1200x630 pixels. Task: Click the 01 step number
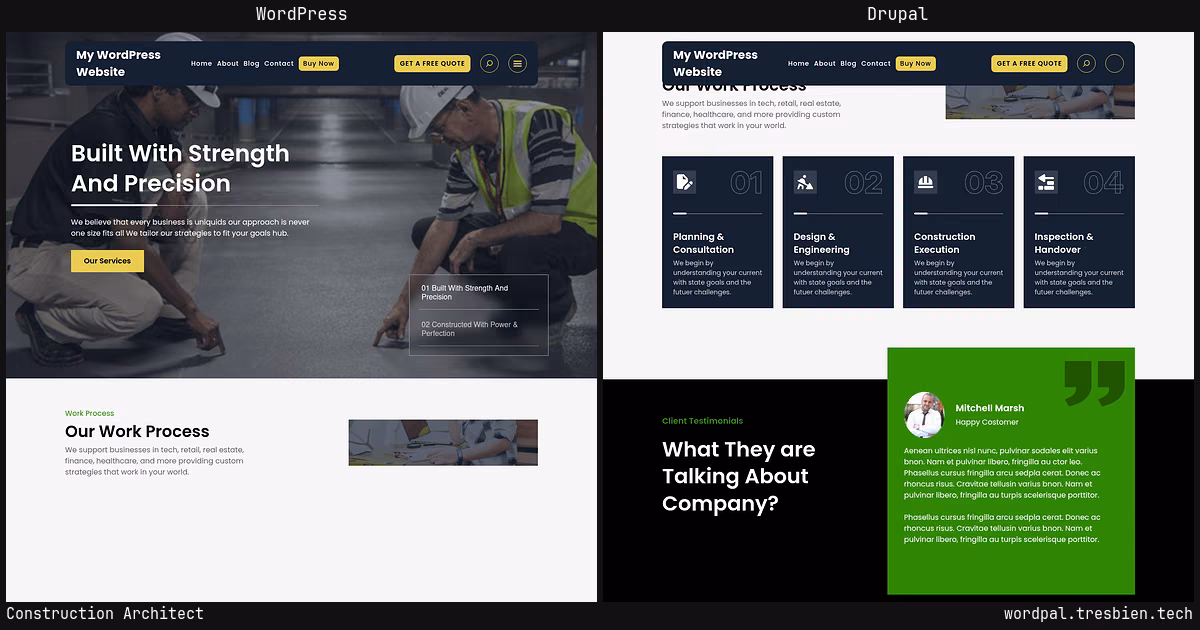point(746,183)
